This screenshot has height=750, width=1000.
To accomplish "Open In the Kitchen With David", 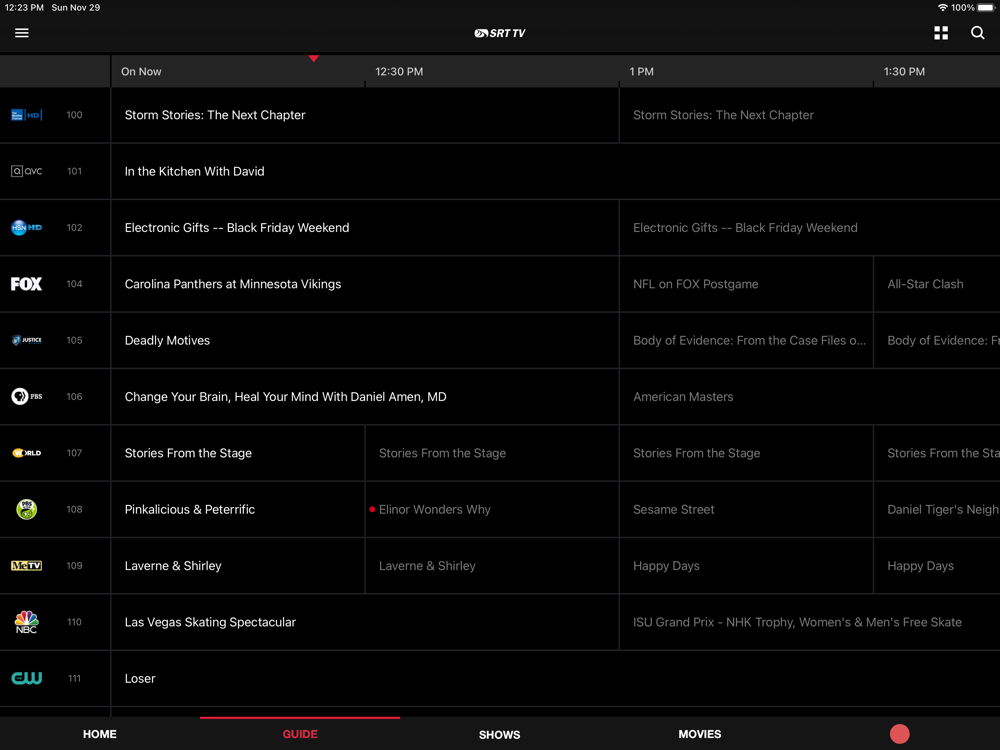I will click(x=555, y=171).
